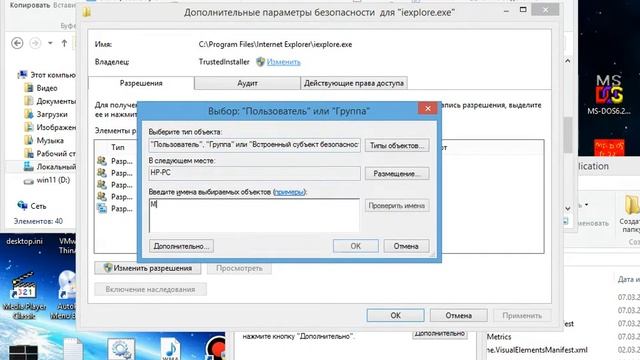Image resolution: width=640 pixels, height=360 pixels.
Task: Open the 'примеры' link
Action: (289, 192)
